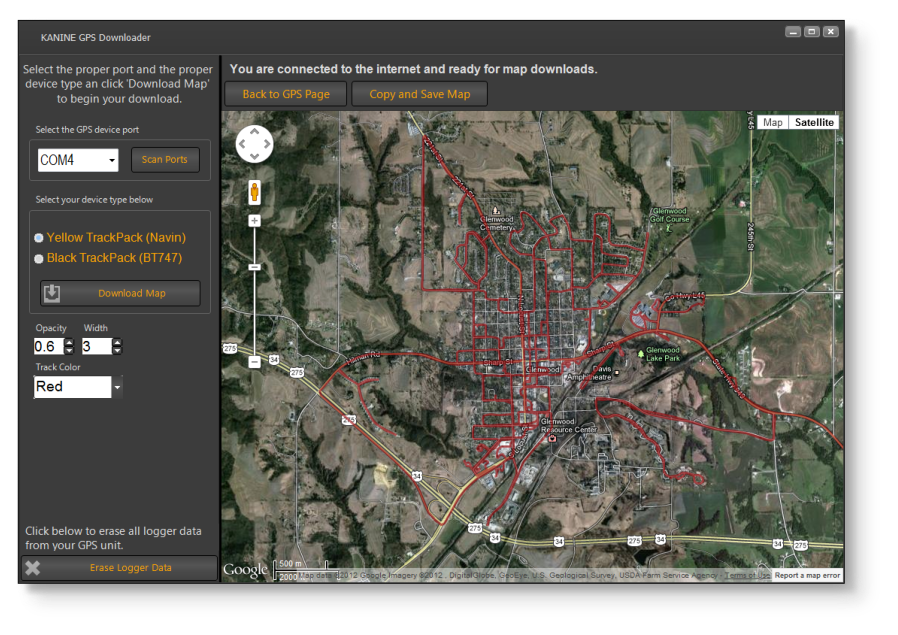
Task: Switch to Map view tab
Action: point(773,123)
